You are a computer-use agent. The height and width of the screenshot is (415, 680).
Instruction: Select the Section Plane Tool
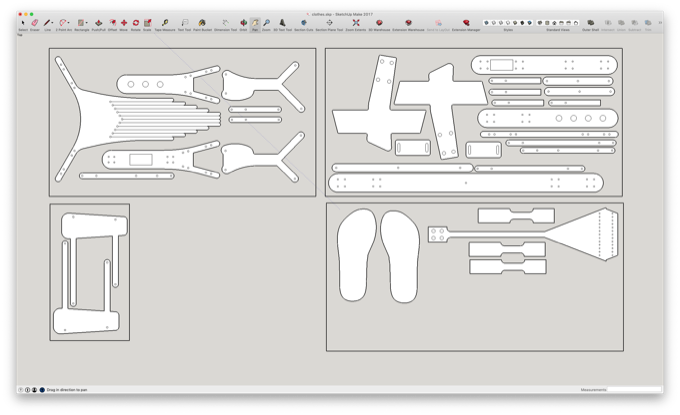point(329,23)
